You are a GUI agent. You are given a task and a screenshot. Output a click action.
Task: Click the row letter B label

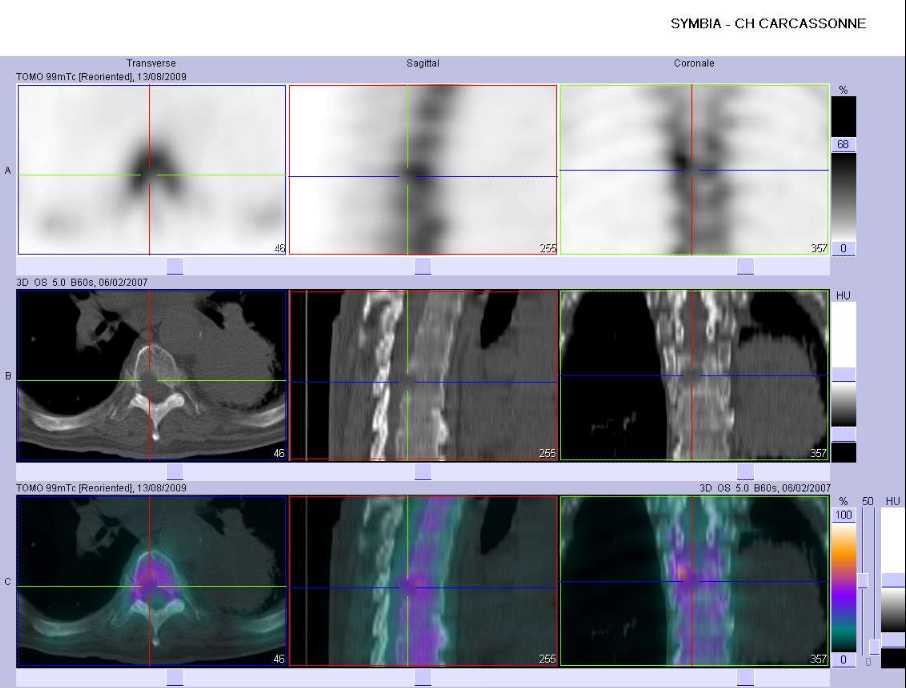[8, 376]
